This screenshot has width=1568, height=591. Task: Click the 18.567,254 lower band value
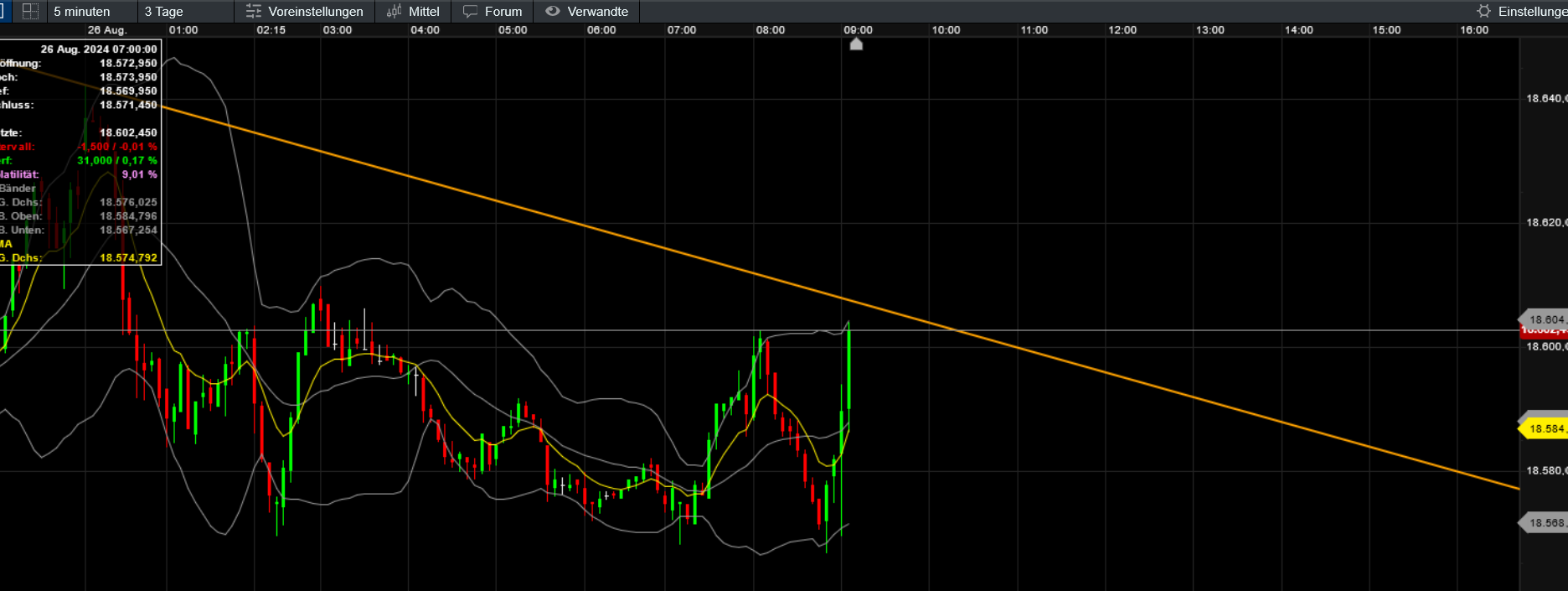(128, 230)
